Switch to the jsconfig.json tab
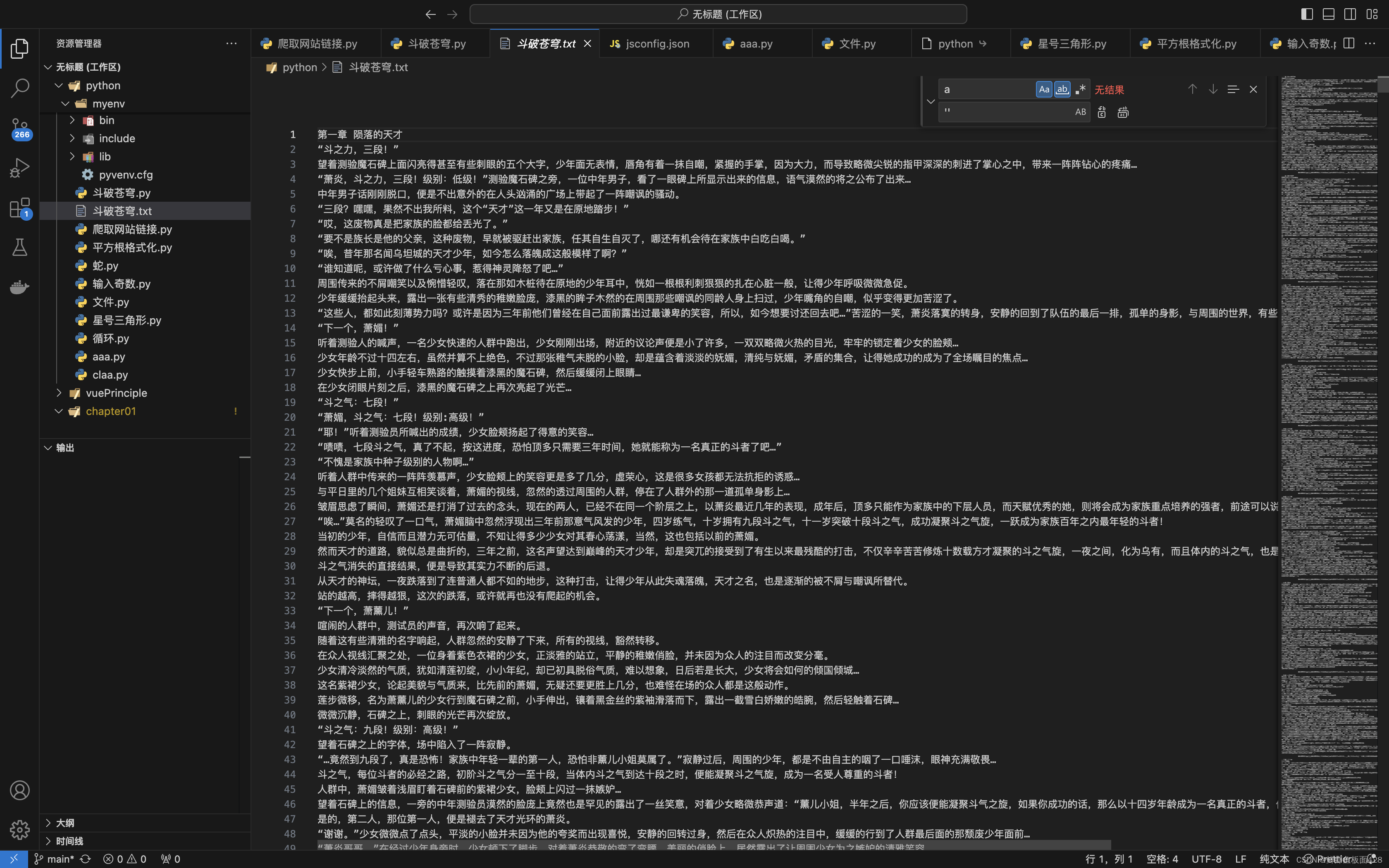Screen dimensions: 1389x868 [x=656, y=44]
